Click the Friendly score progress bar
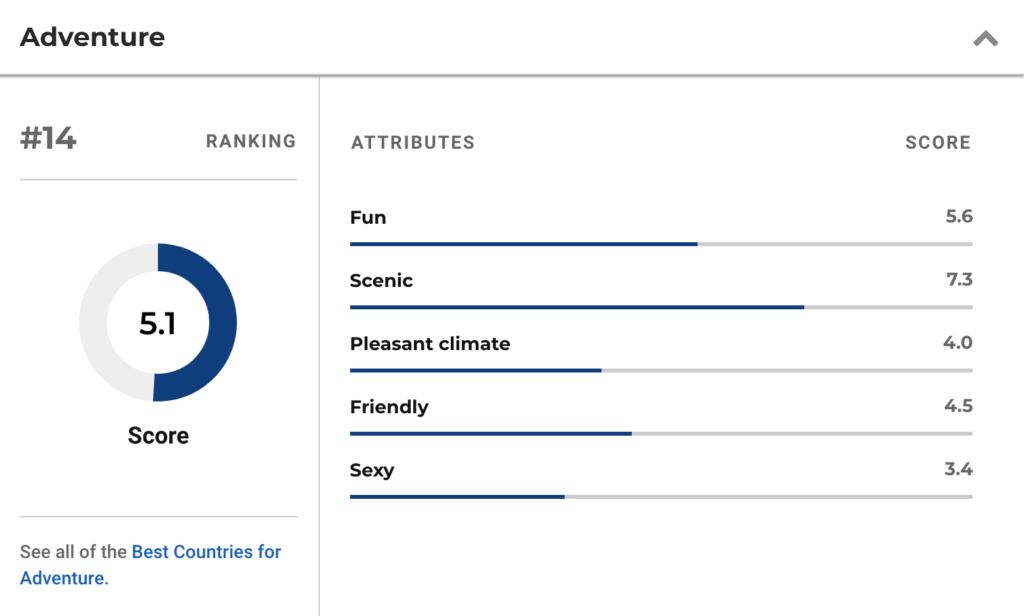Viewport: 1024px width, 616px height. point(661,434)
